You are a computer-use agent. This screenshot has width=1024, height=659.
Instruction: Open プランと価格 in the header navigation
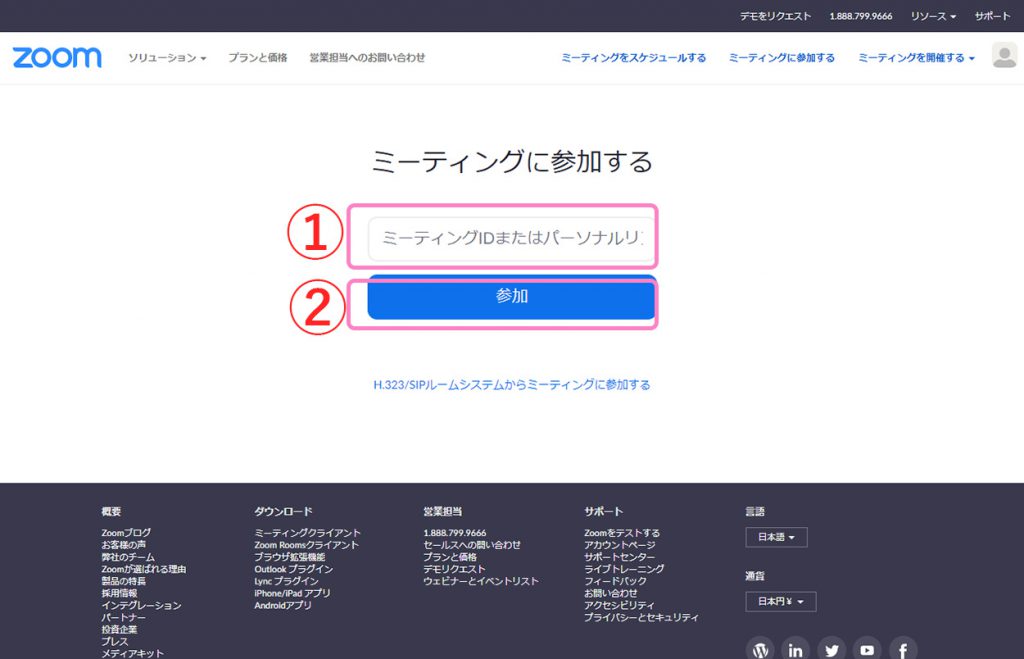click(258, 57)
